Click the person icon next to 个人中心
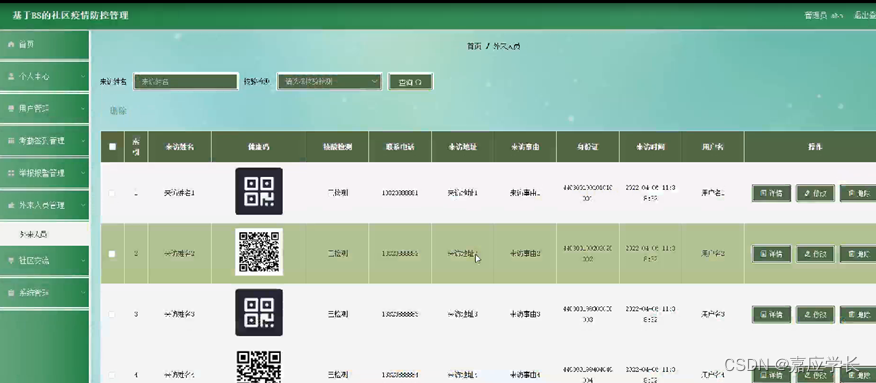Viewport: 876px width, 383px height. pos(11,76)
